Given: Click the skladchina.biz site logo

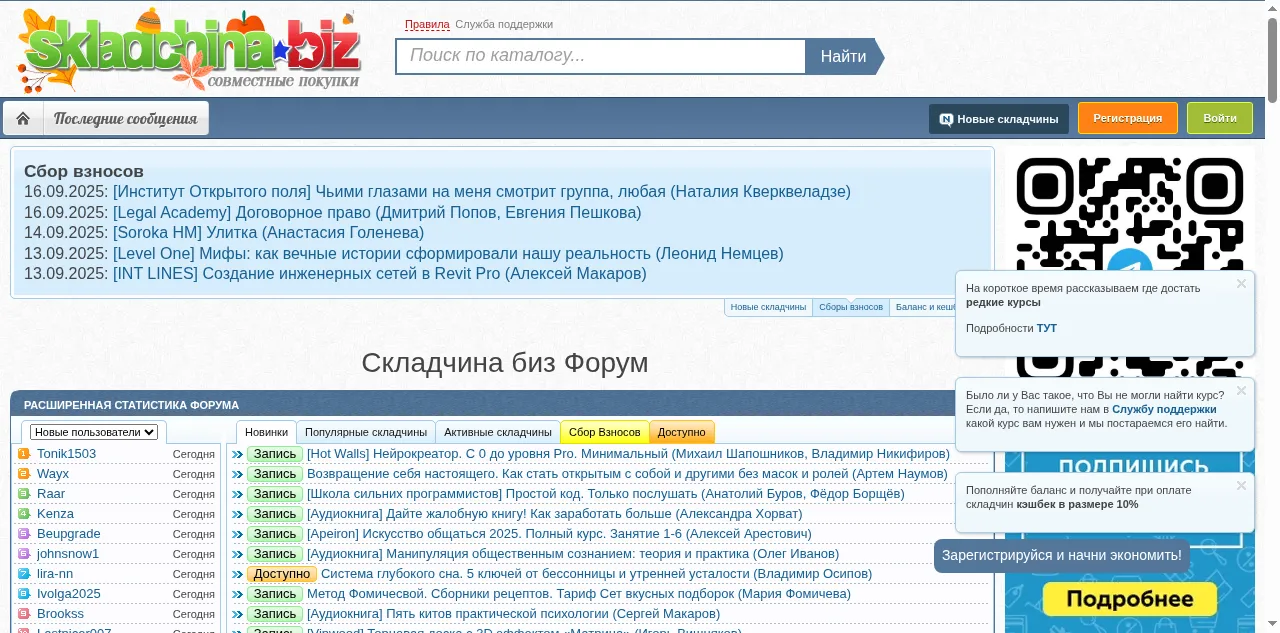Looking at the screenshot, I should click(190, 50).
